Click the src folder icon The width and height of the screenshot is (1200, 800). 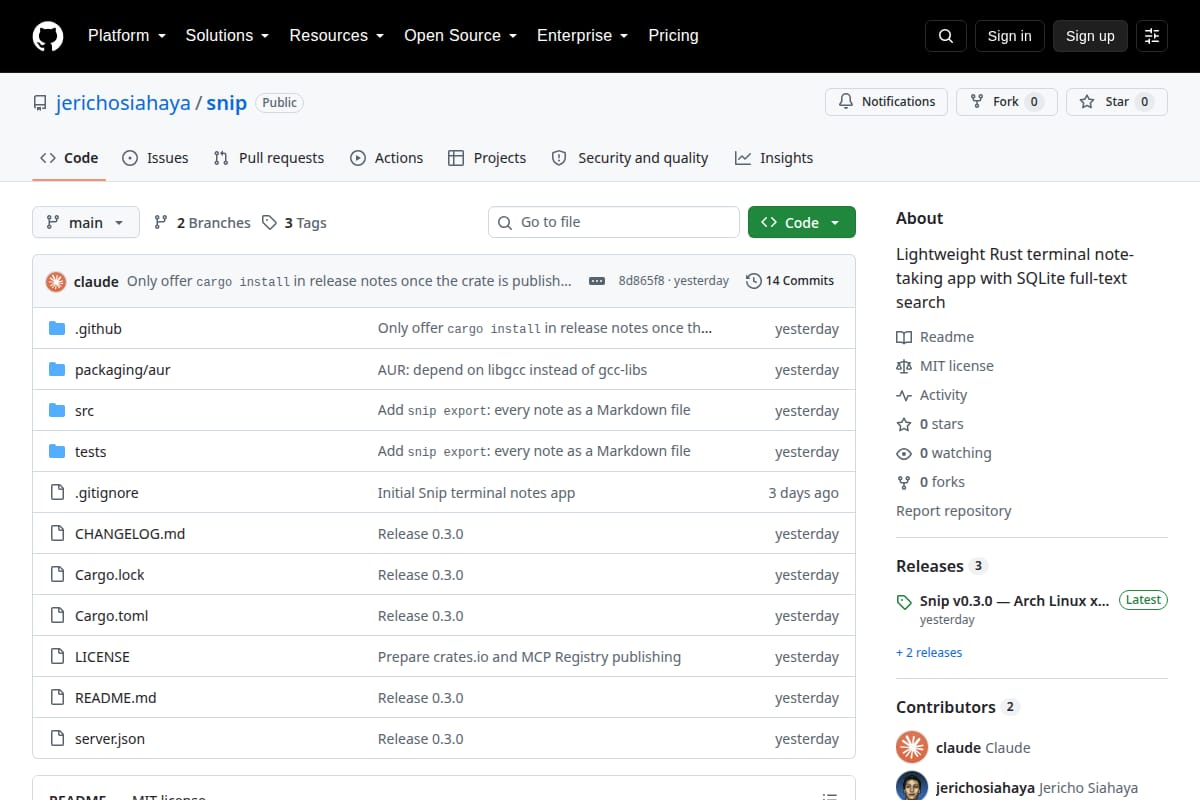(57, 411)
